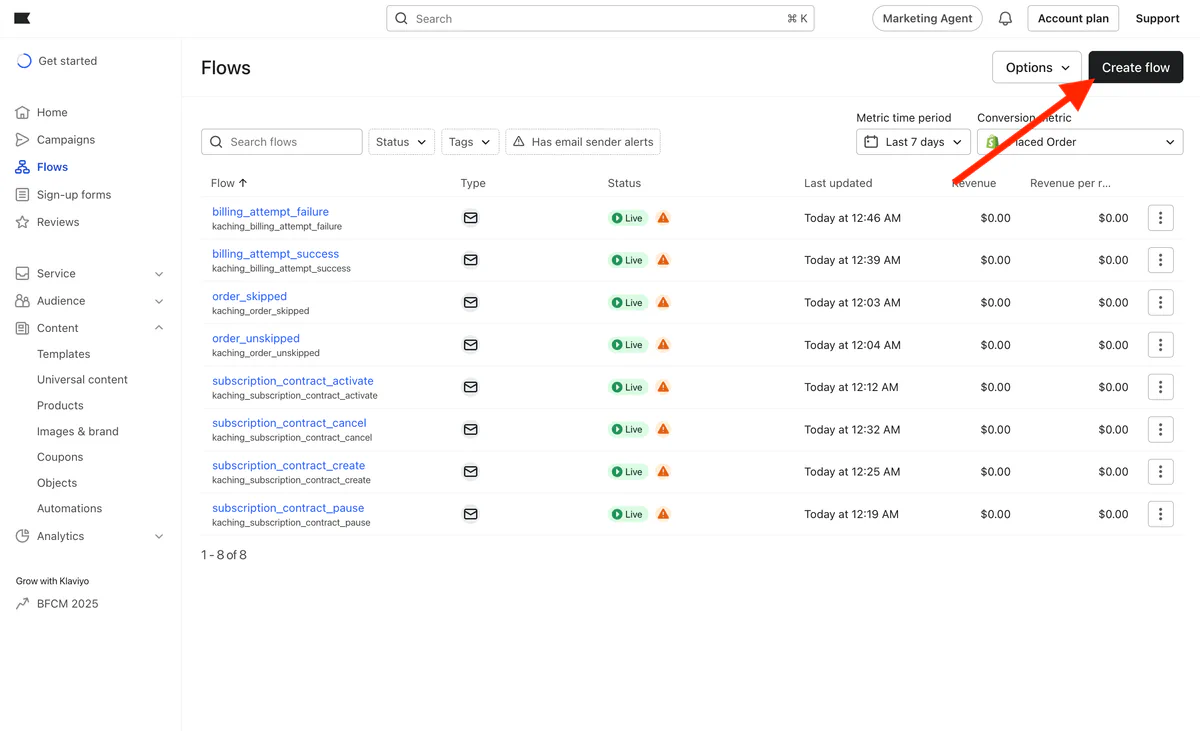
Task: Expand the Analytics sidebar section
Action: pos(90,536)
